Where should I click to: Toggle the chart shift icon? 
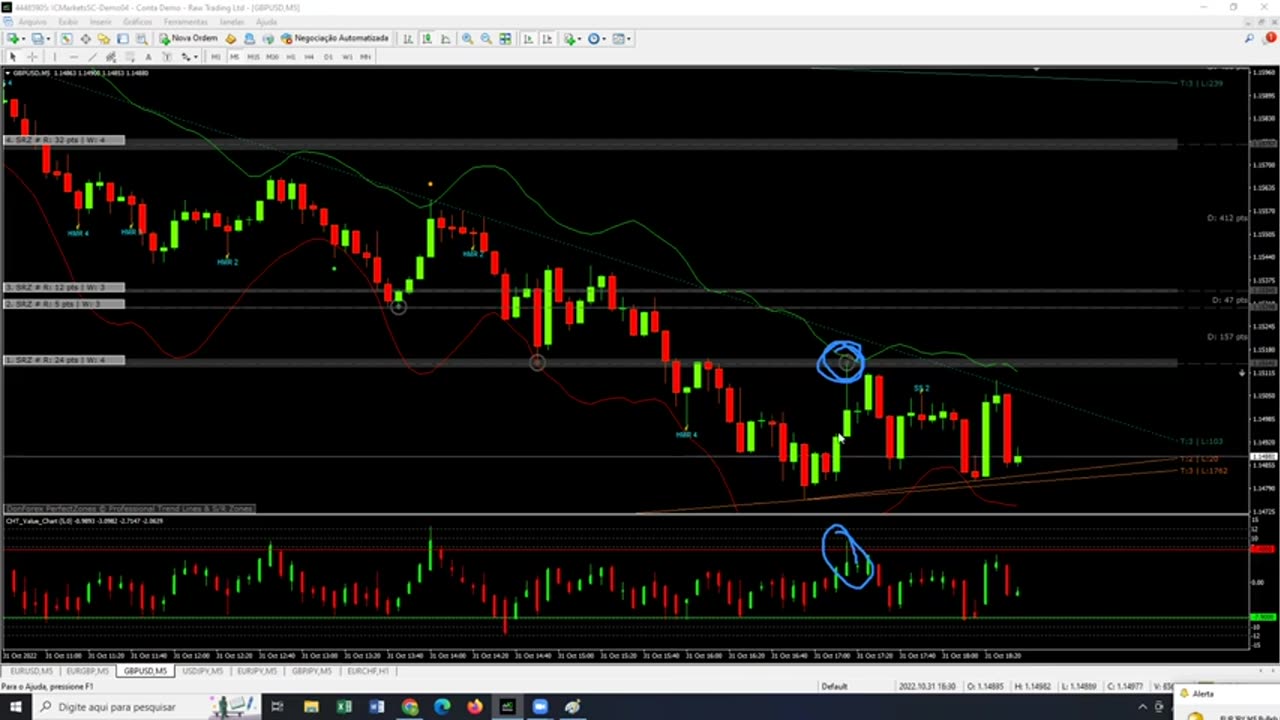coord(547,38)
